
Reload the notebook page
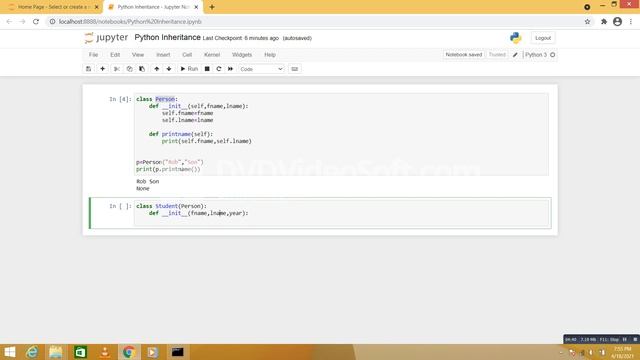click(x=36, y=22)
